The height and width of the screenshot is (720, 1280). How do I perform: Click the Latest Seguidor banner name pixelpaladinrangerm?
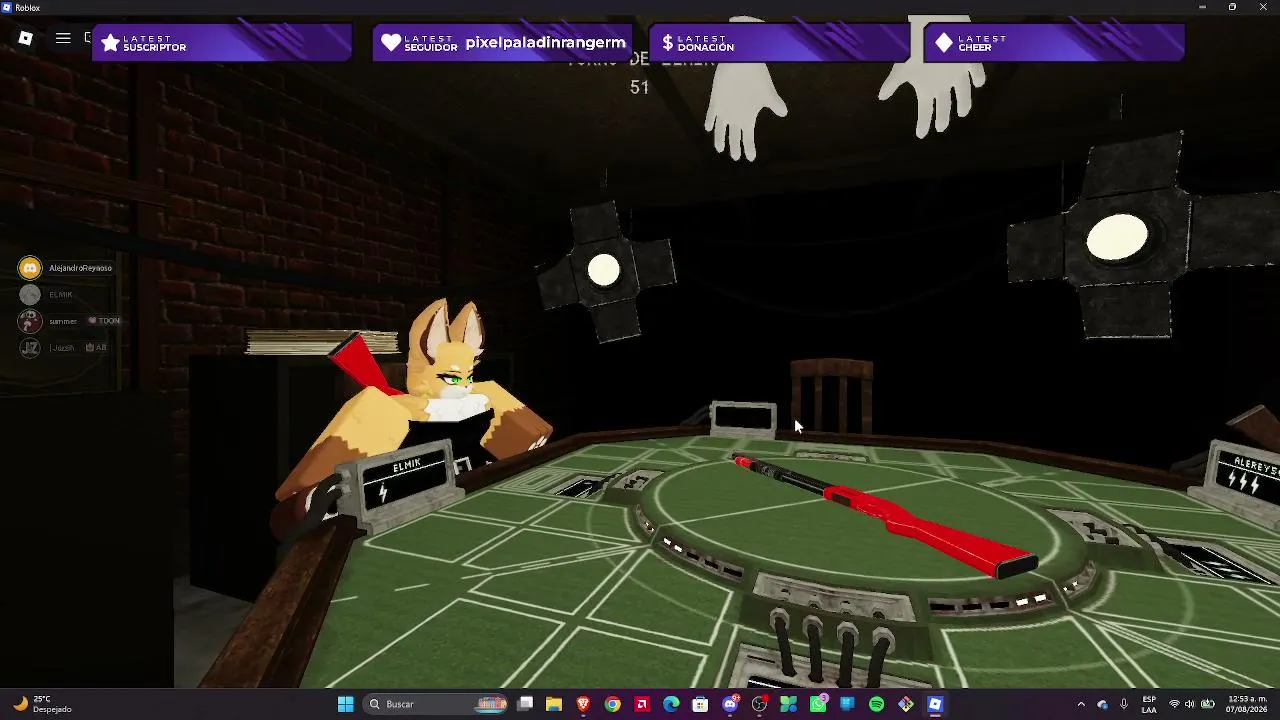tap(545, 43)
